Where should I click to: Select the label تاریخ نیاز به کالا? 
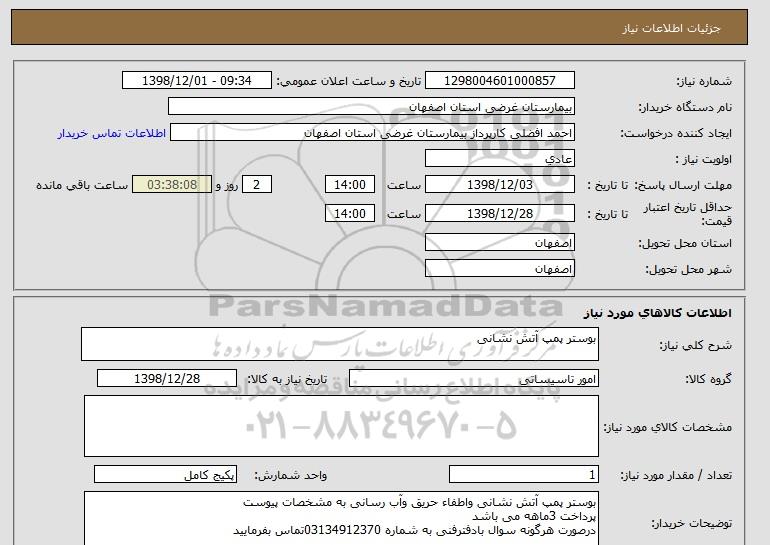pos(287,379)
